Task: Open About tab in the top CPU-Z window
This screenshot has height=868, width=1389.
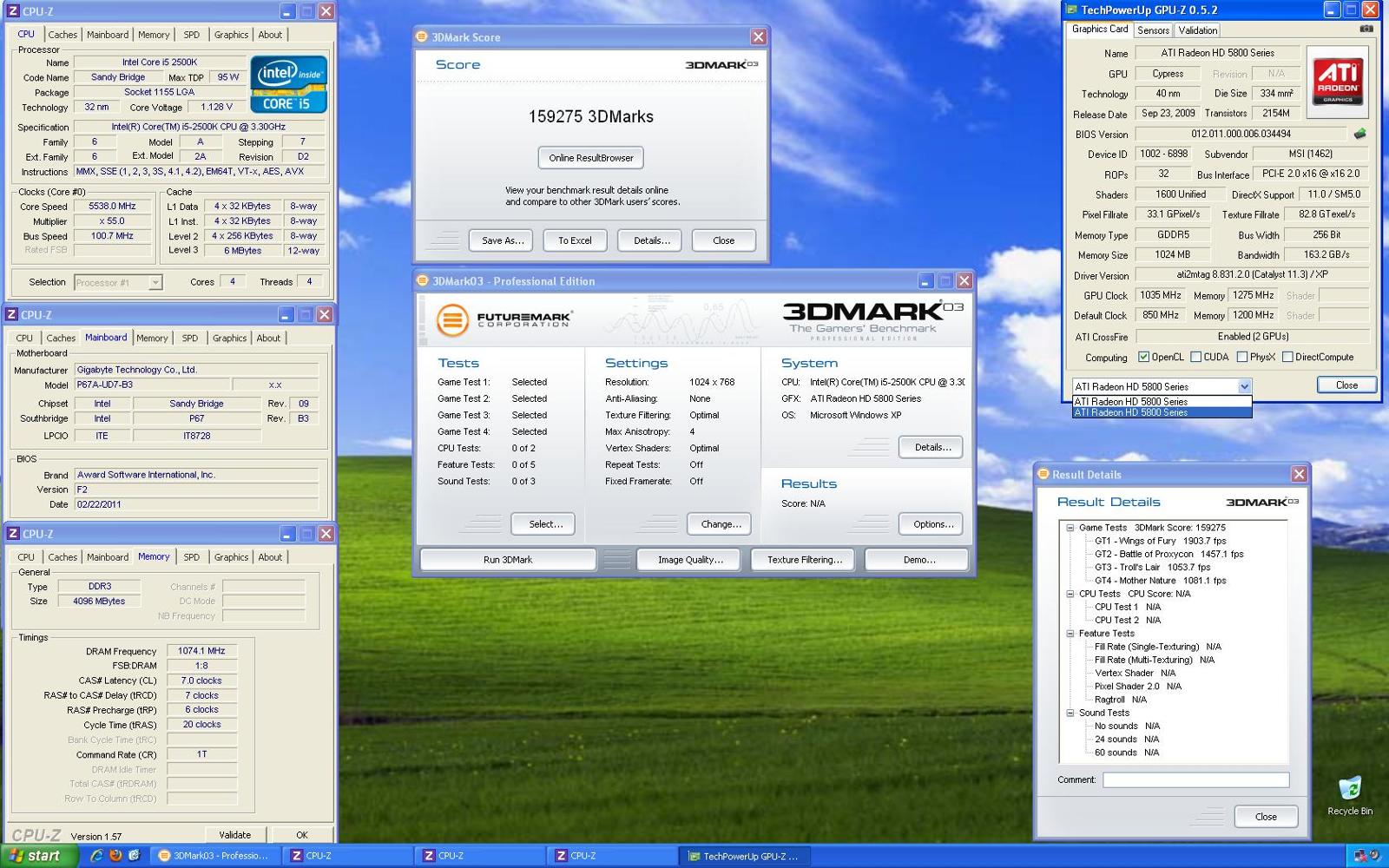Action: (x=270, y=35)
